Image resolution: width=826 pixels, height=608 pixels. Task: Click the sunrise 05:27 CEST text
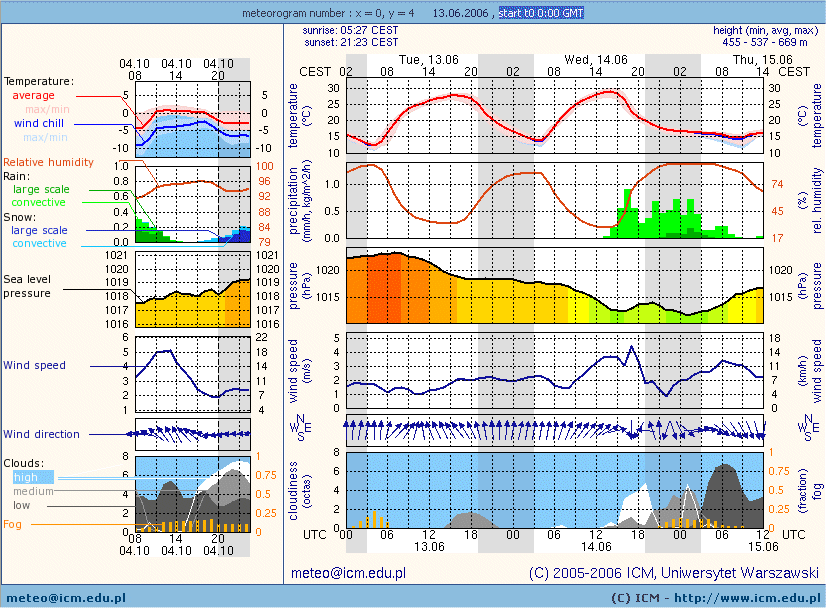click(x=349, y=31)
